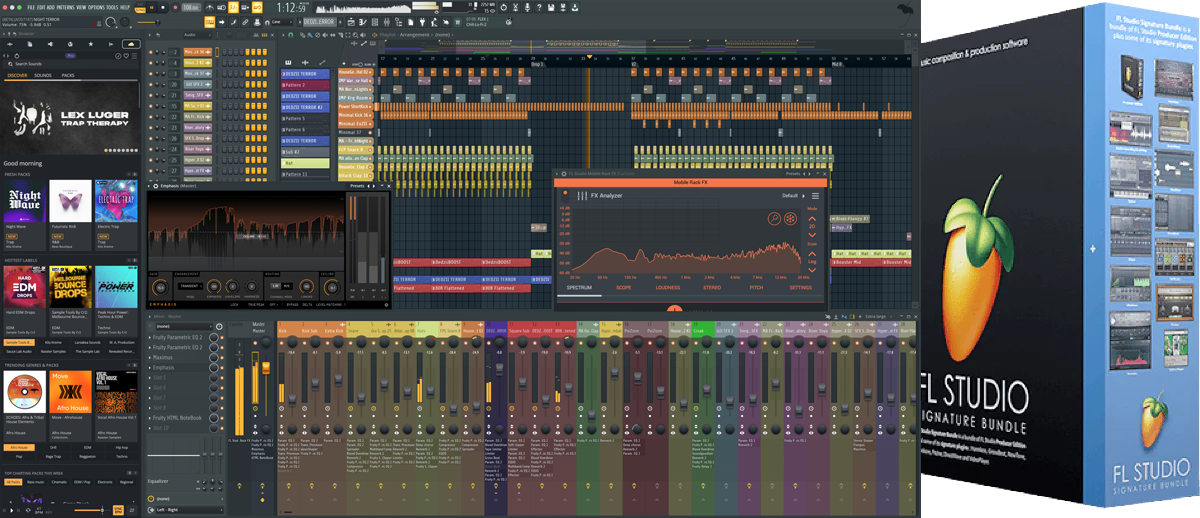This screenshot has height=518, width=1200.
Task: Switch to the PACKS tab in browser
Action: [68, 75]
